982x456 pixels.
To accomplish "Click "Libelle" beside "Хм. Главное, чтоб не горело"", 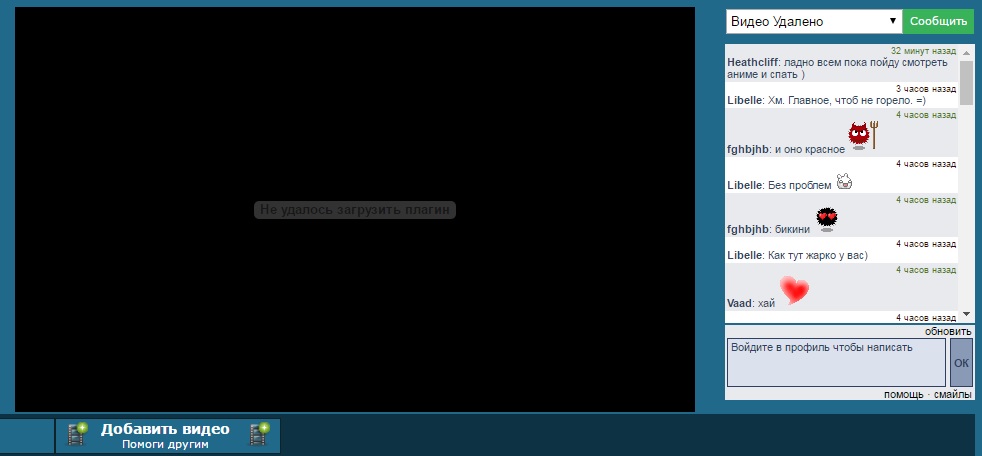I will tap(745, 100).
